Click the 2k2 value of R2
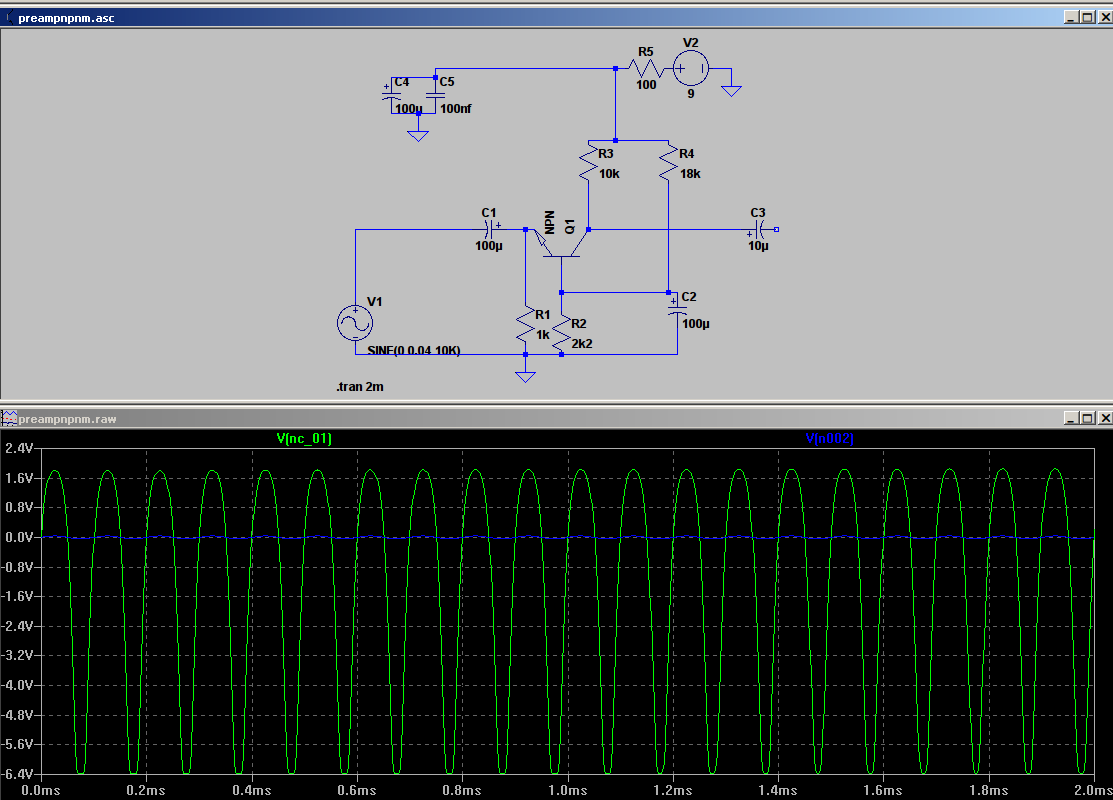Screen dimensions: 1113x800 [582, 344]
